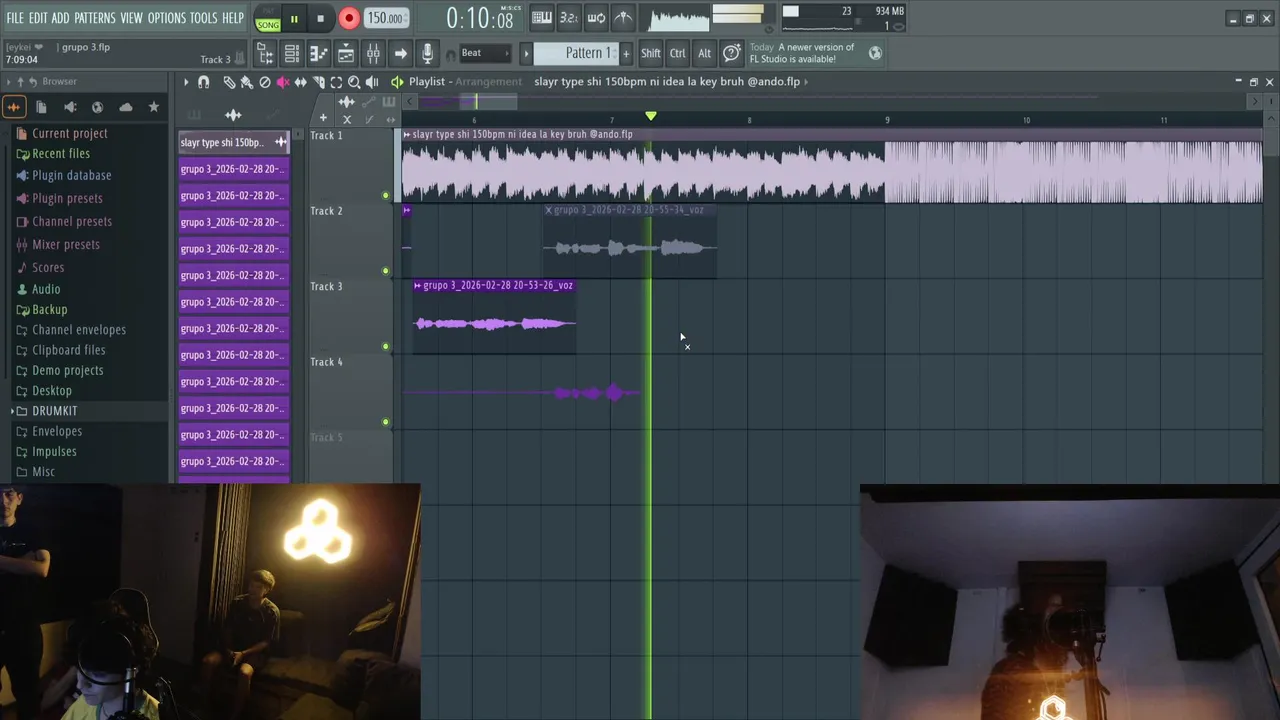This screenshot has width=1280, height=720.
Task: Stop playback with the stop button
Action: tap(320, 18)
